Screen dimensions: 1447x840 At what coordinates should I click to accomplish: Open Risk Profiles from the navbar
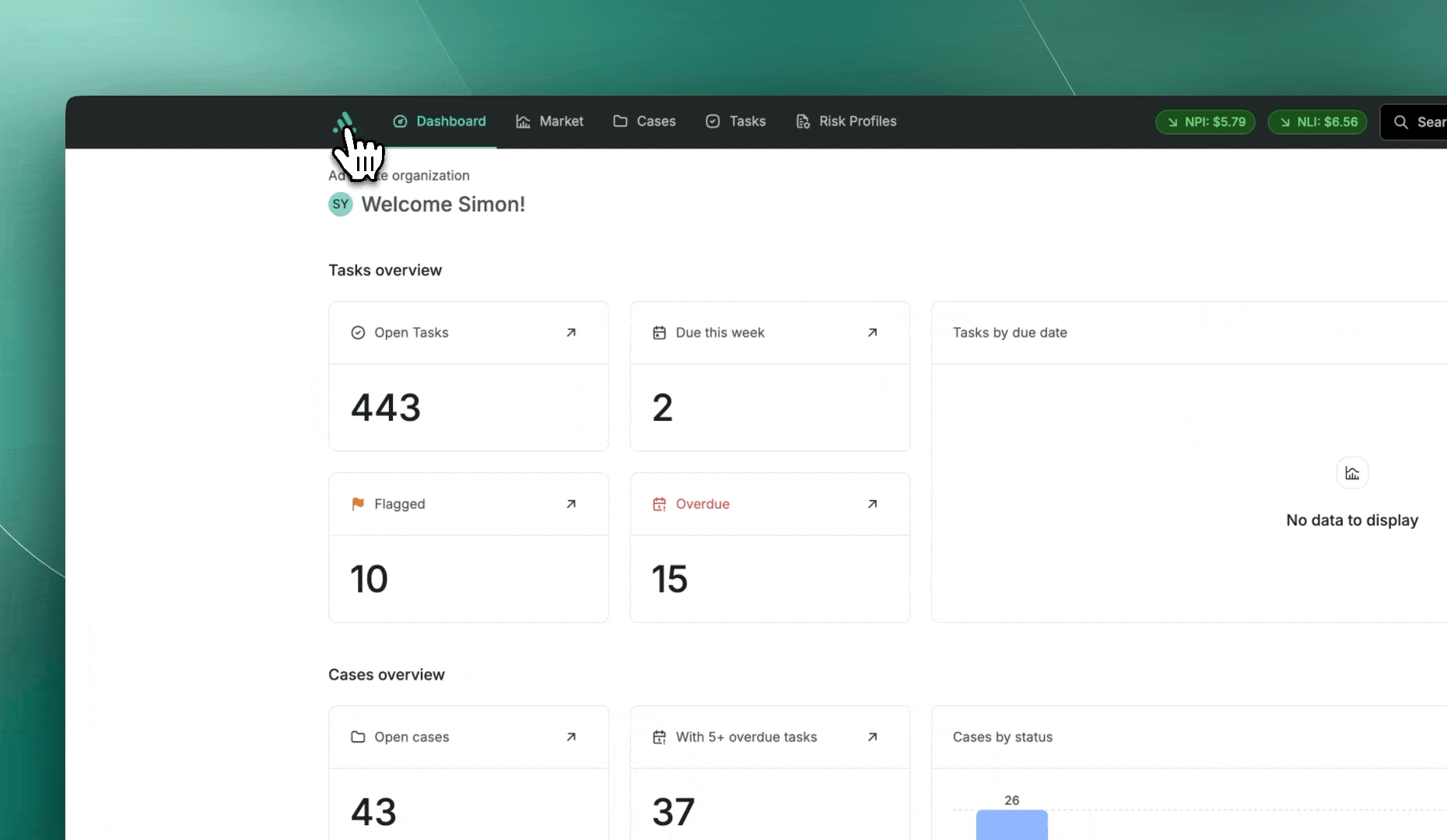pyautogui.click(x=846, y=121)
